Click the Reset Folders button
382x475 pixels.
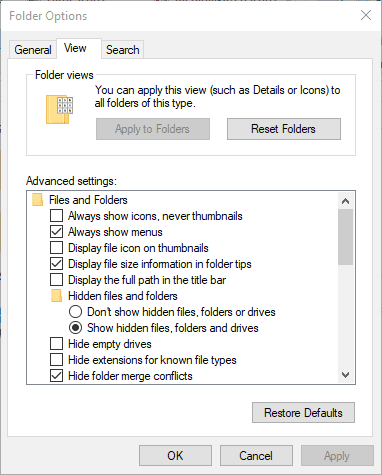284,129
